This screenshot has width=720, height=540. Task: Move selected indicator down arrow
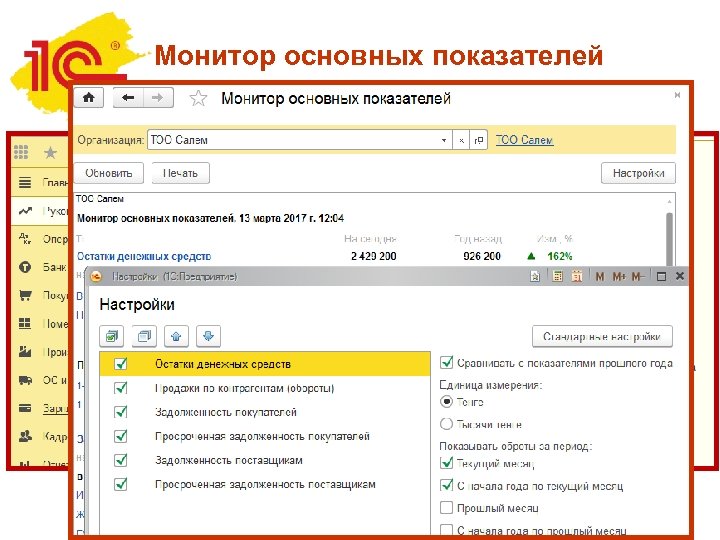(x=208, y=337)
